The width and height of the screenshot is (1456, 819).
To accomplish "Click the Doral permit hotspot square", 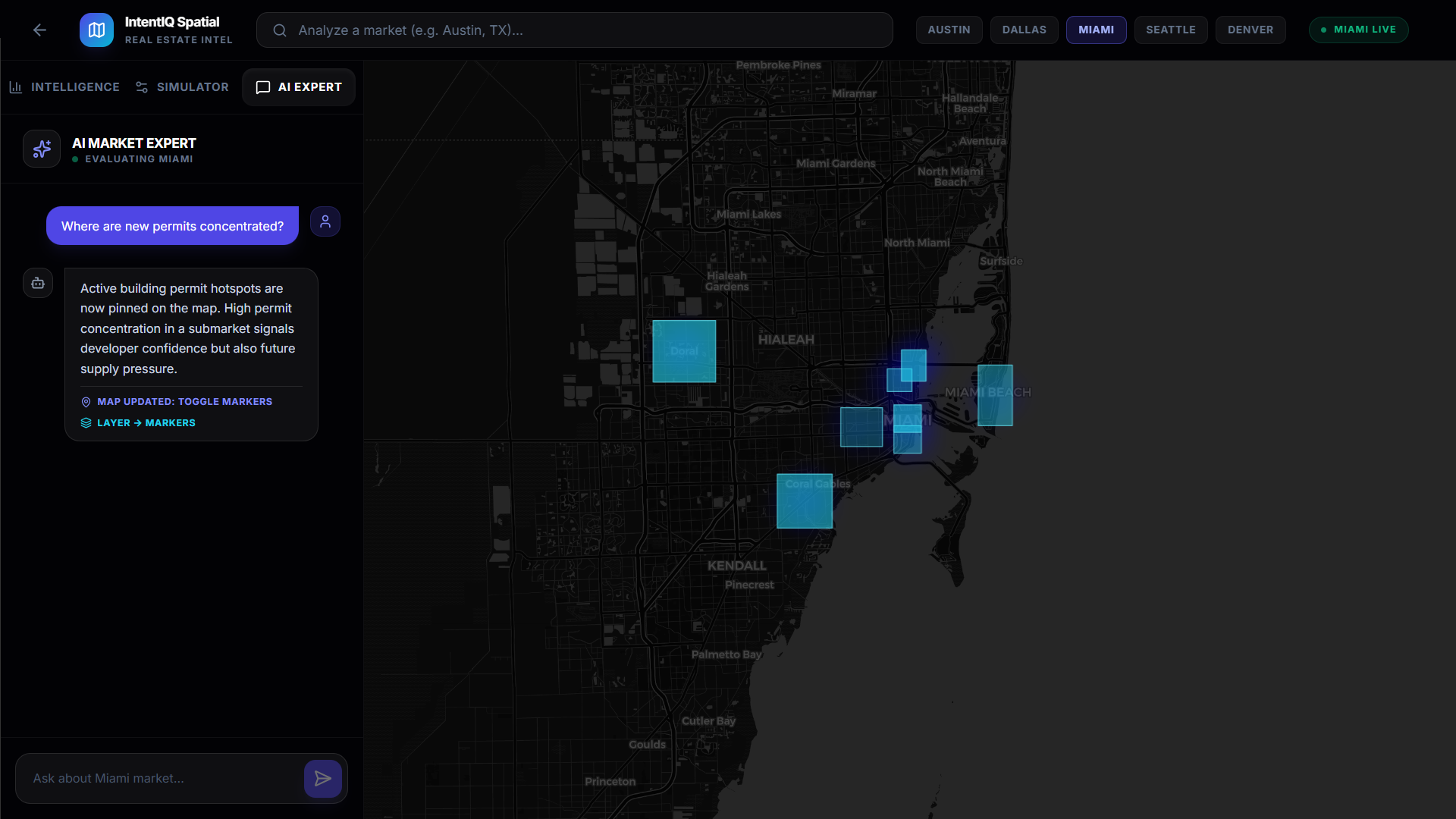I will point(684,351).
